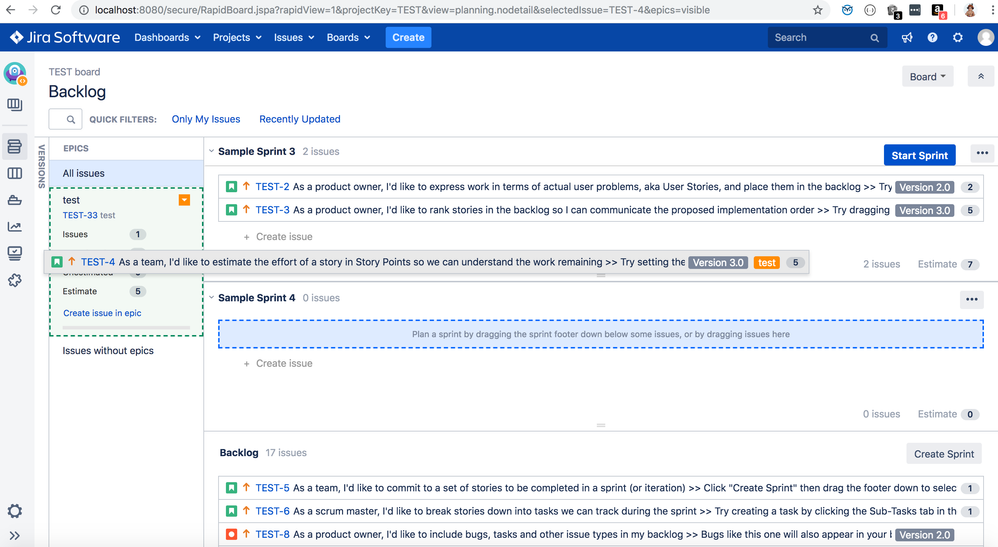Select All issues in Epics panel
998x547 pixels.
tap(127, 173)
